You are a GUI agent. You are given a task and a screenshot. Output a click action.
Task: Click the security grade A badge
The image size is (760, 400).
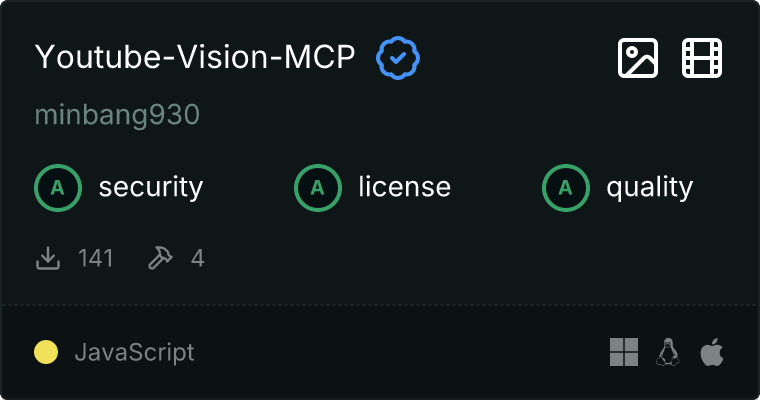tap(58, 187)
